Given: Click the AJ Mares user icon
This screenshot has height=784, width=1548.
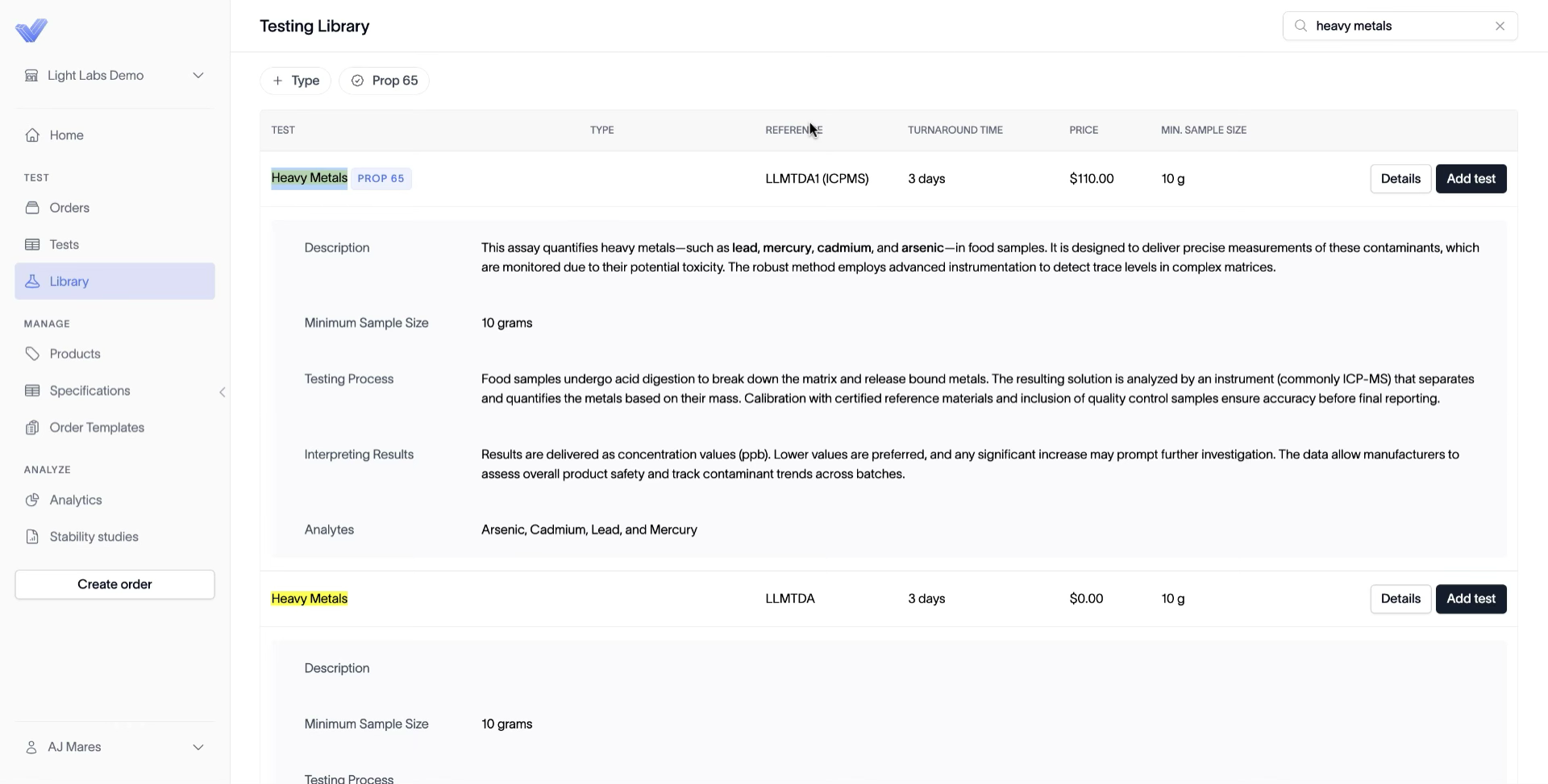Looking at the screenshot, I should click(31, 748).
